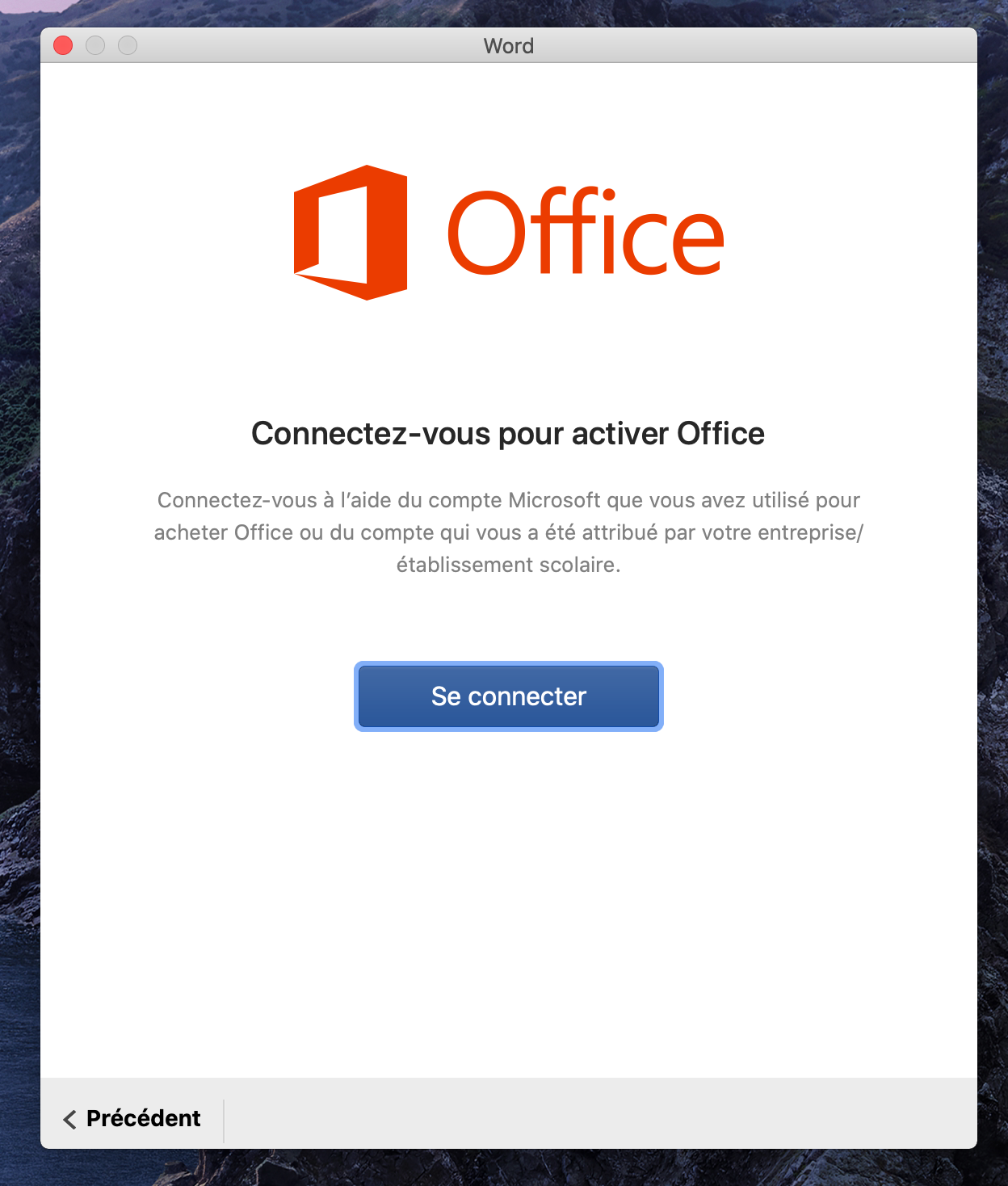Screen dimensions: 1008x1186
Task: Click the heading Connectez-vous pour activer Office
Action: click(508, 434)
